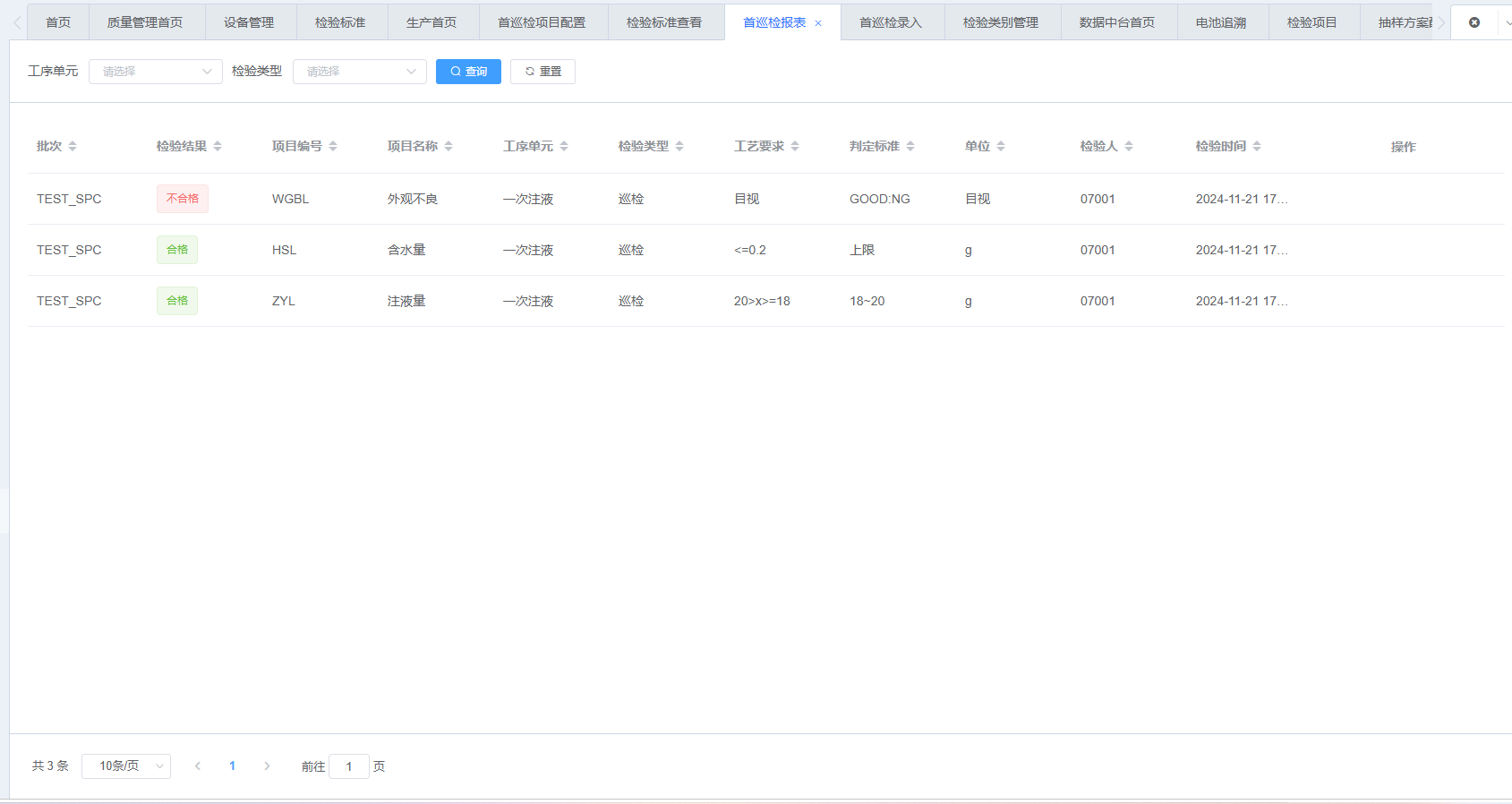The width and height of the screenshot is (1512, 804).
Task: Open the 检验标准查看 tab
Action: (x=664, y=22)
